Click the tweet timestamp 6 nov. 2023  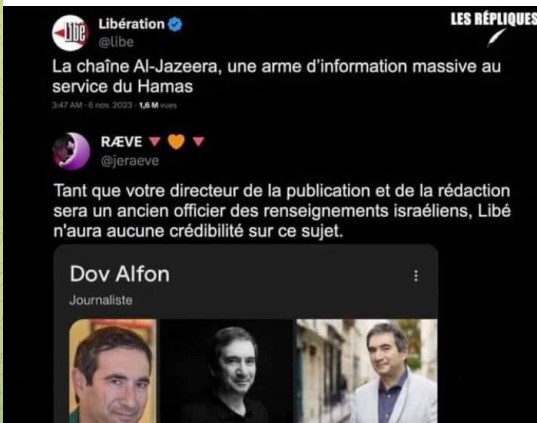tap(110, 105)
